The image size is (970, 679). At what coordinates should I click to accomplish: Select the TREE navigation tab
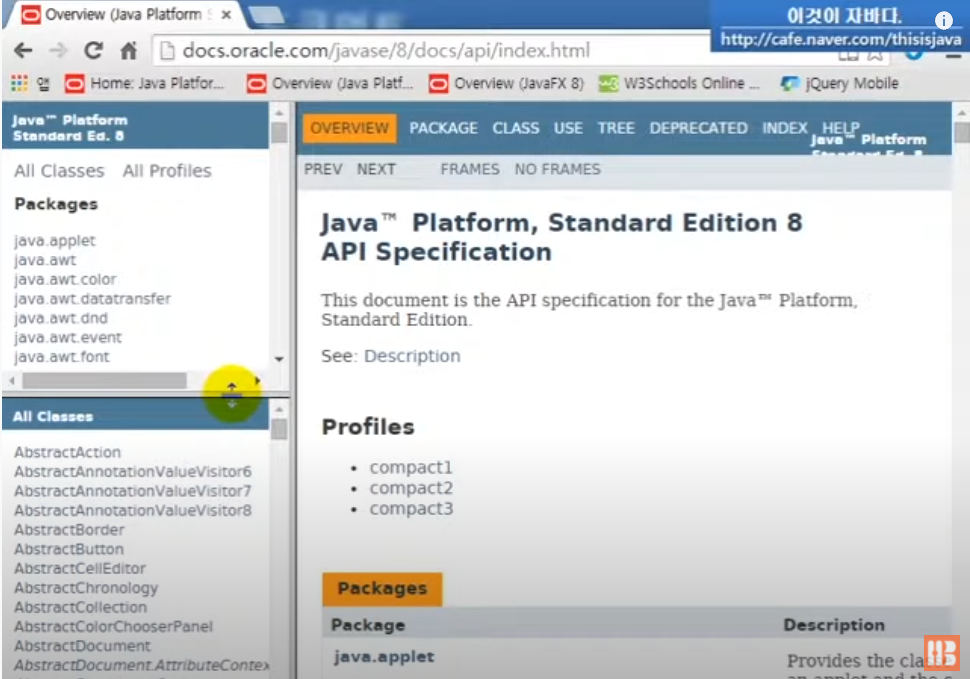(x=616, y=128)
